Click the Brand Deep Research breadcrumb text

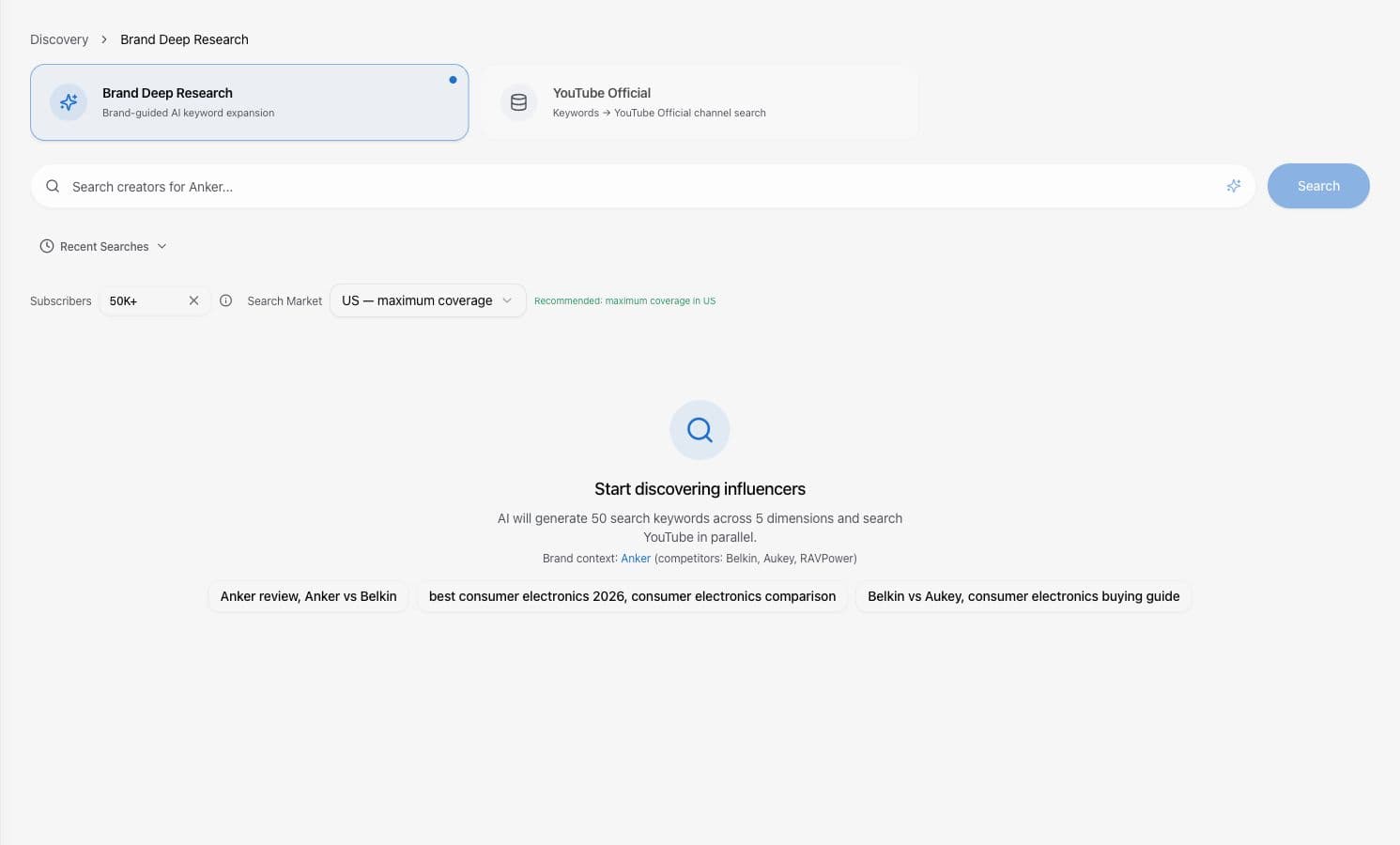(184, 39)
